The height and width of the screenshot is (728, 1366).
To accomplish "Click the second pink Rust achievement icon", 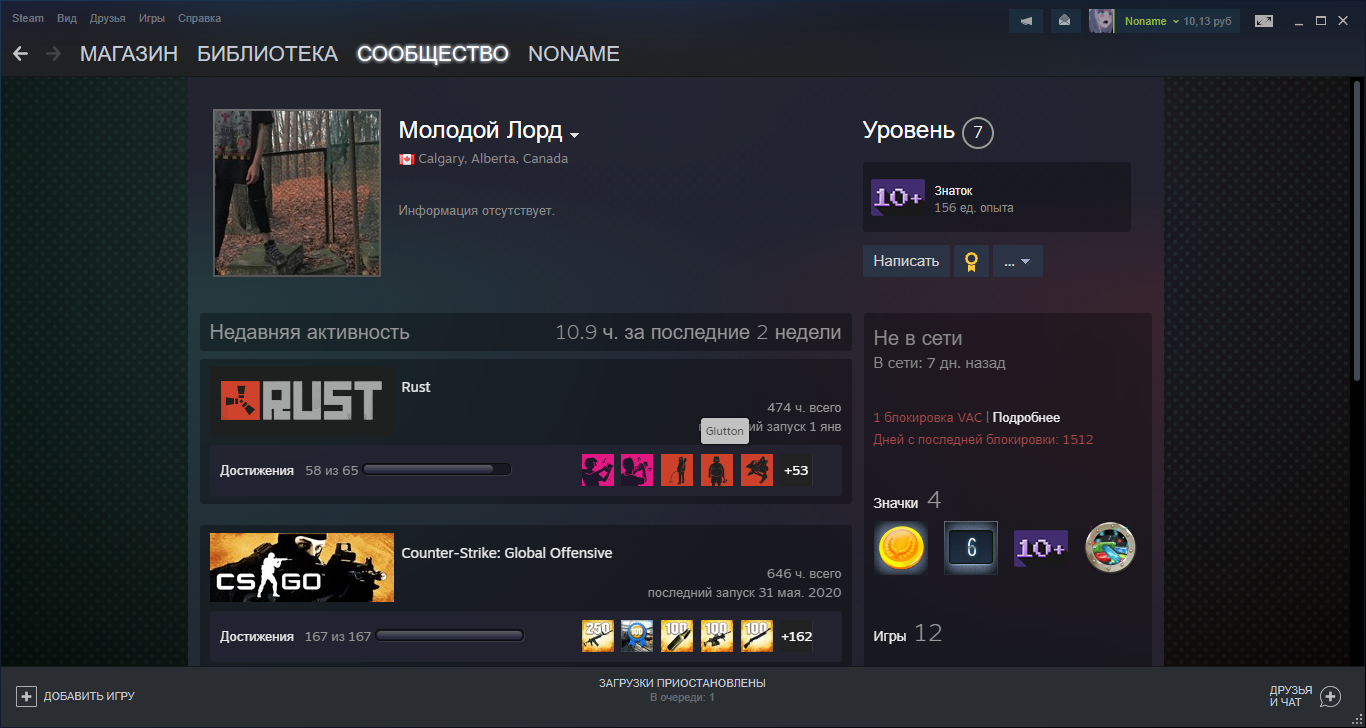I will 637,470.
